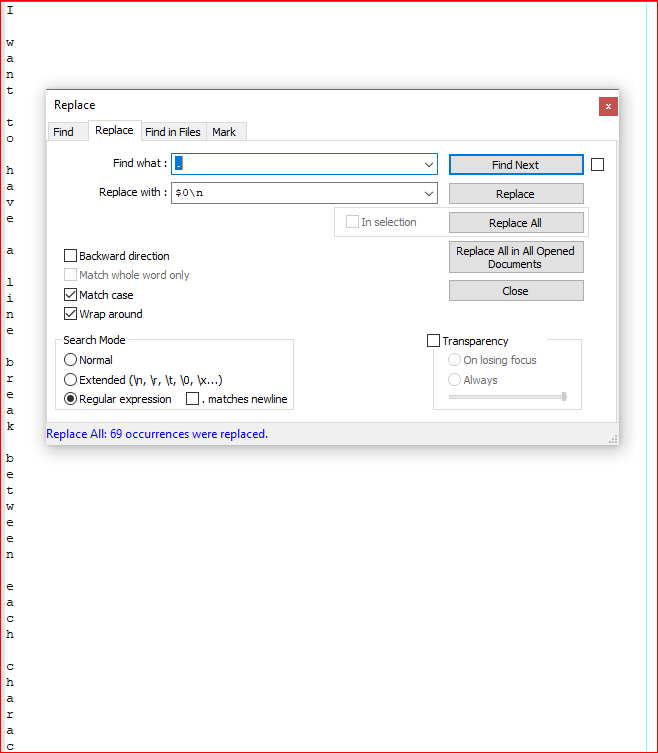Close the Replace dialog with red X
Screen dimensions: 658x753
(608, 107)
